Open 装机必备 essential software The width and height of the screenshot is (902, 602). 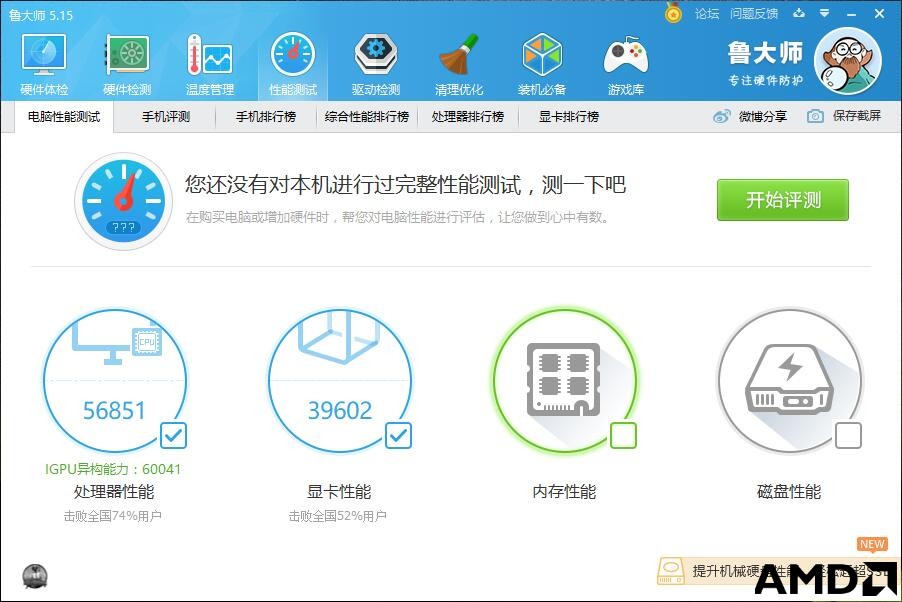[542, 64]
